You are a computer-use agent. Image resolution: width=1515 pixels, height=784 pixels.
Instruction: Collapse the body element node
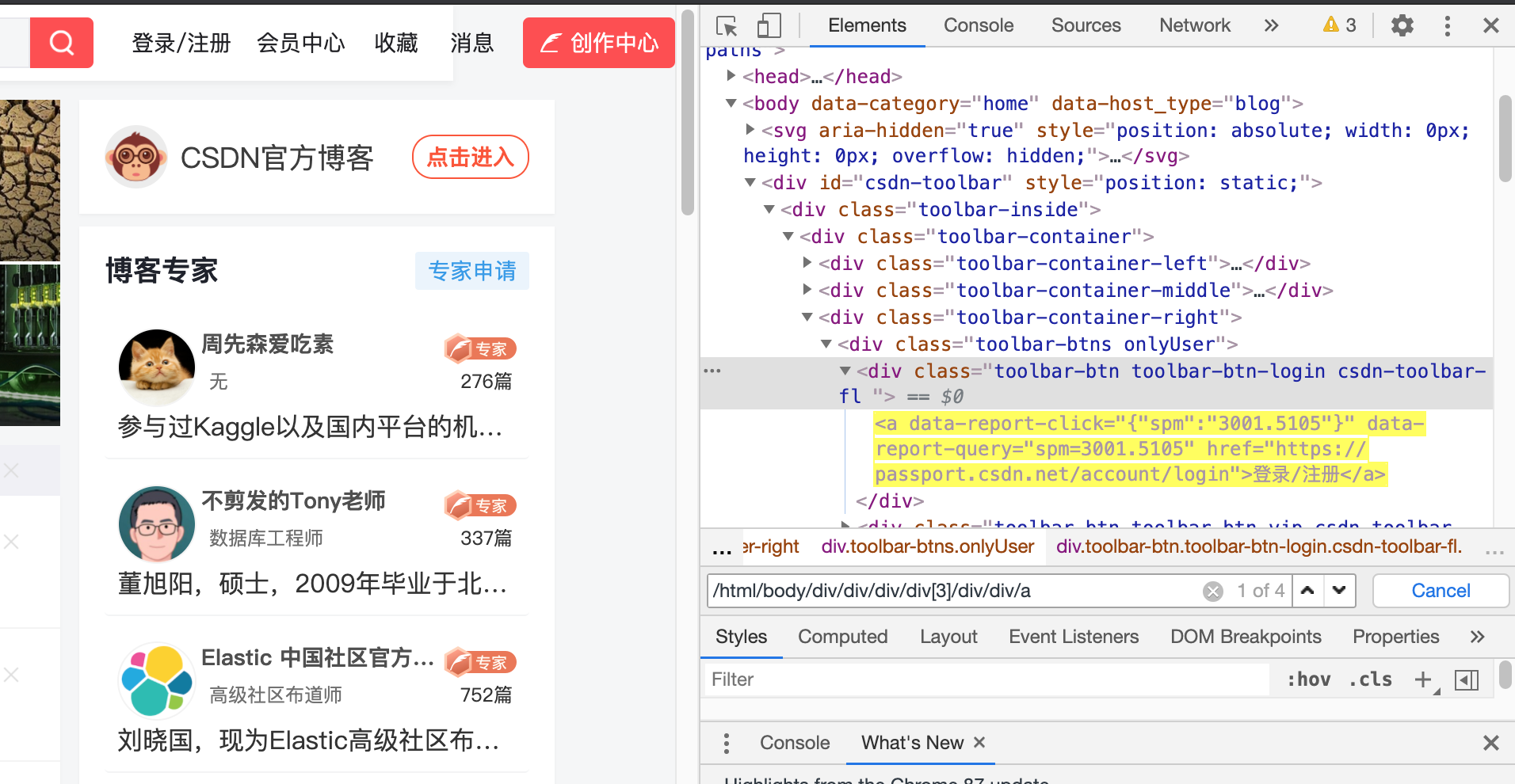click(x=731, y=103)
